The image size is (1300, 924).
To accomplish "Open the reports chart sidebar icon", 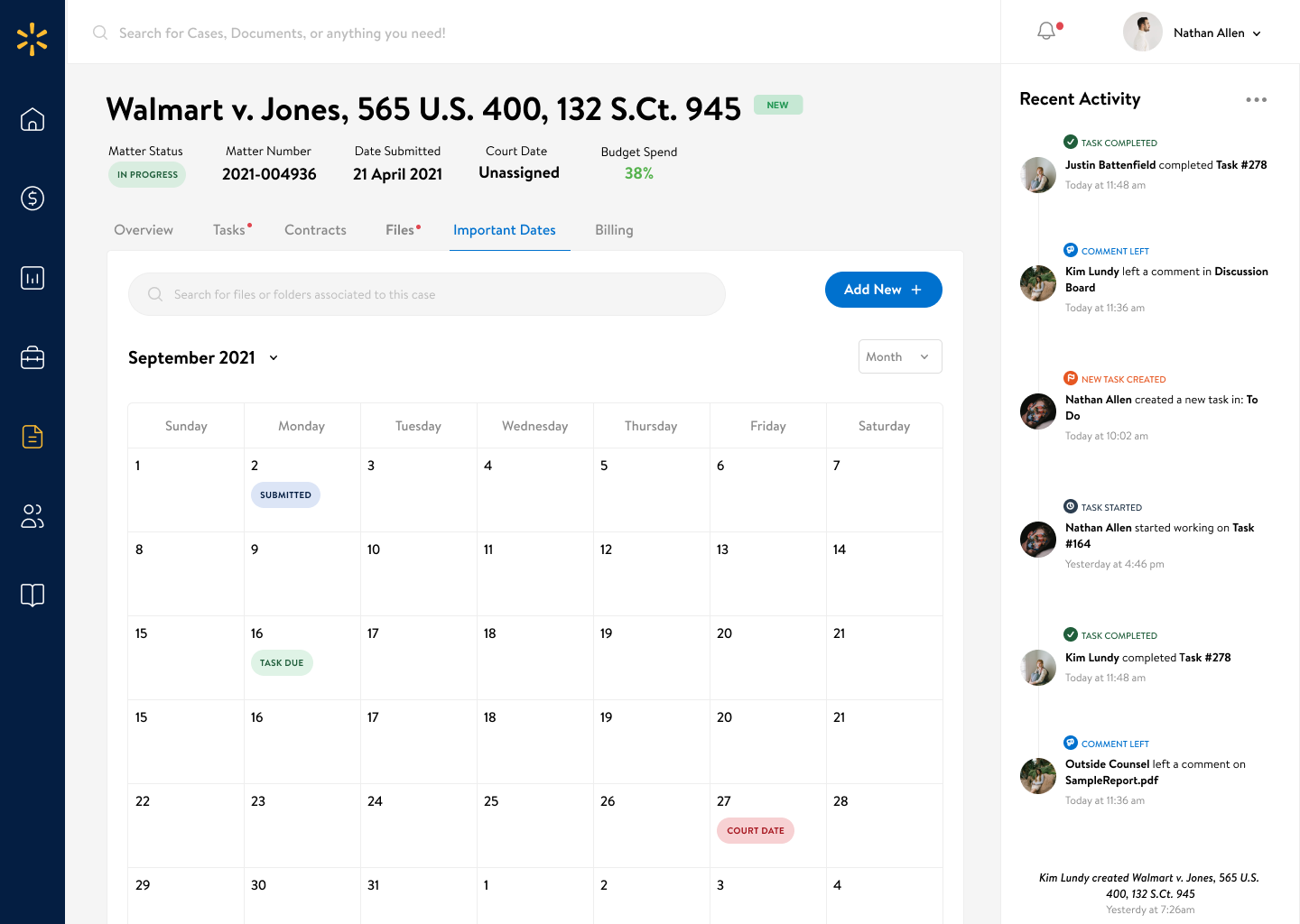I will point(32,278).
